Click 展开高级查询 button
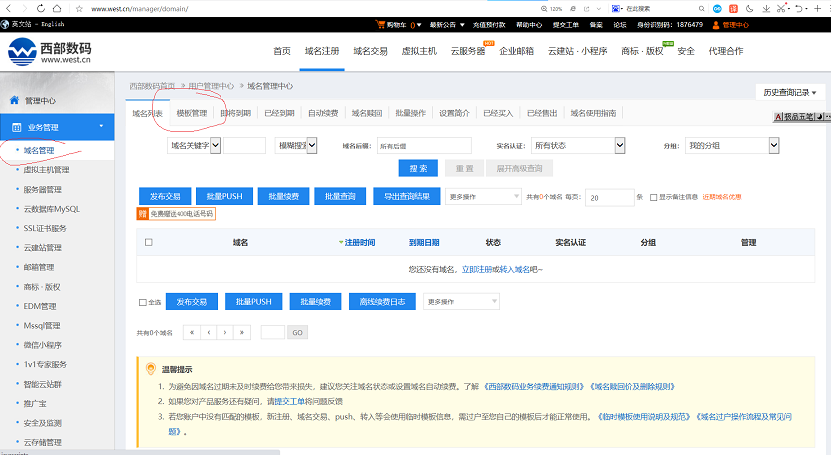This screenshot has height=455, width=831. click(519, 168)
